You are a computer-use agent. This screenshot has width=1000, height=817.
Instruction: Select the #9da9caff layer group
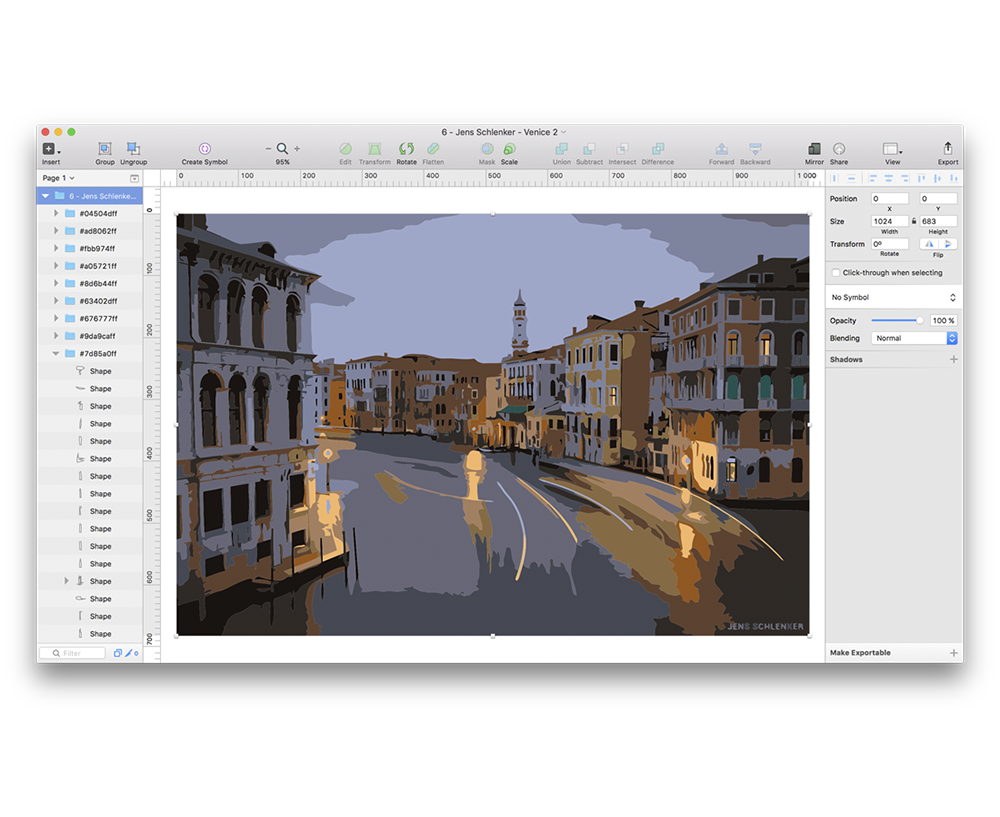(x=89, y=336)
